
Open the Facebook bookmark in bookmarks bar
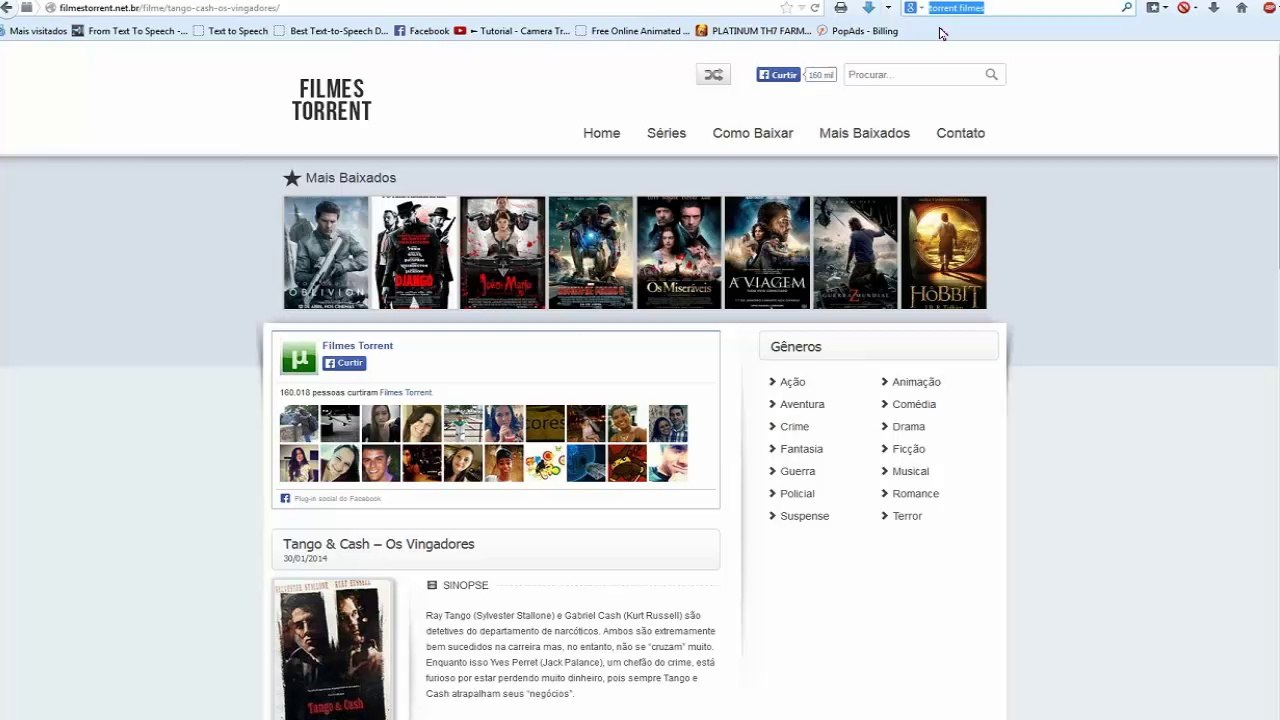(x=421, y=31)
